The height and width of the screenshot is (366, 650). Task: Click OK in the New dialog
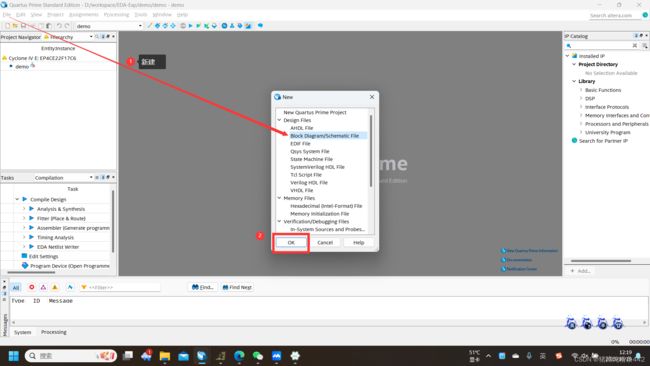pyautogui.click(x=291, y=242)
